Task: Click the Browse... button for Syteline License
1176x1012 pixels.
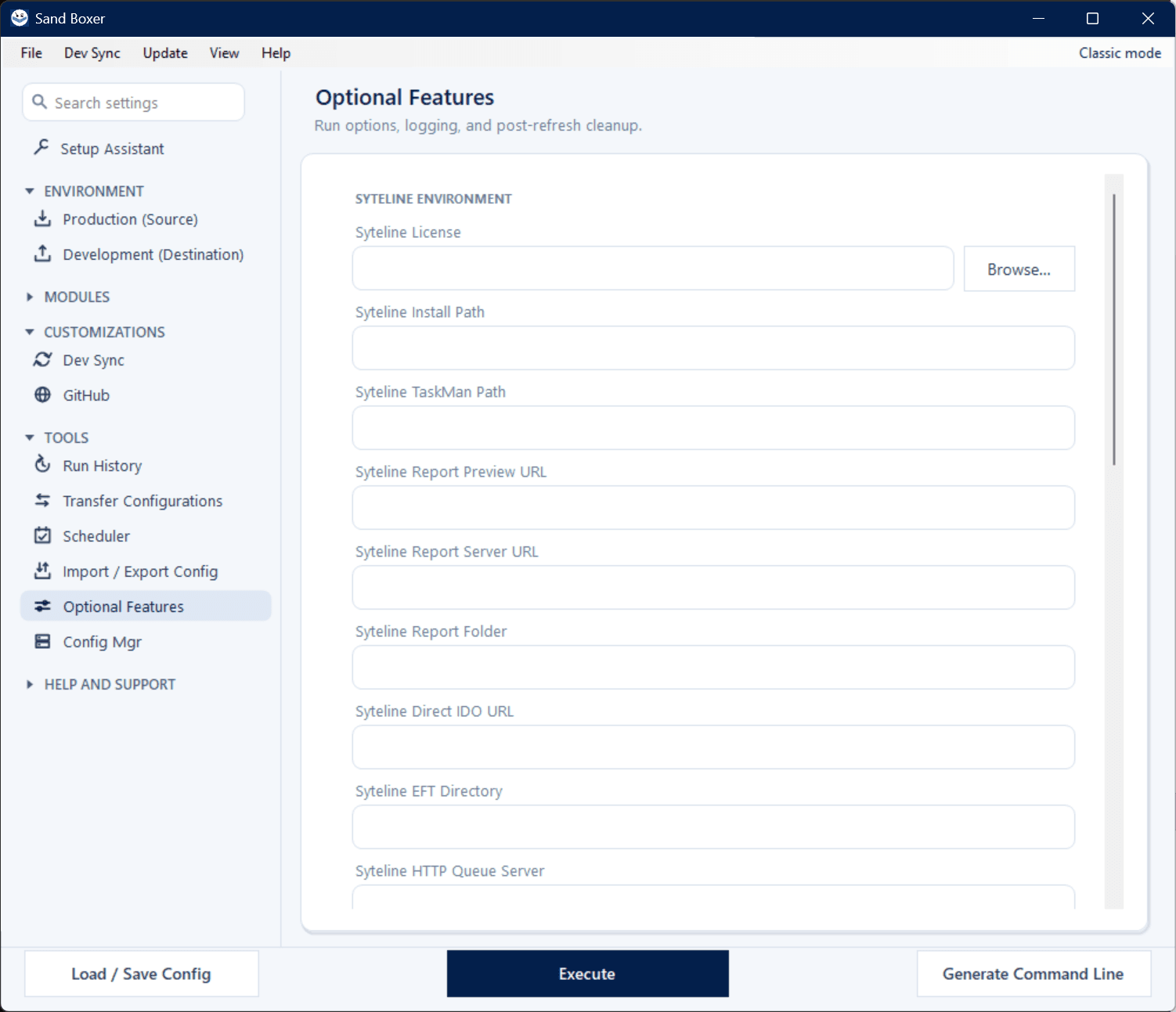Action: pyautogui.click(x=1019, y=269)
